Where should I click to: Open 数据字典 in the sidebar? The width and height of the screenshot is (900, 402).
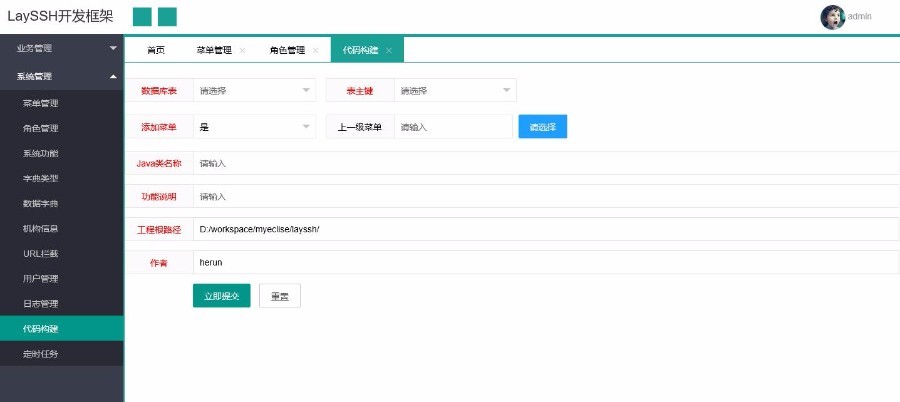pyautogui.click(x=61, y=204)
